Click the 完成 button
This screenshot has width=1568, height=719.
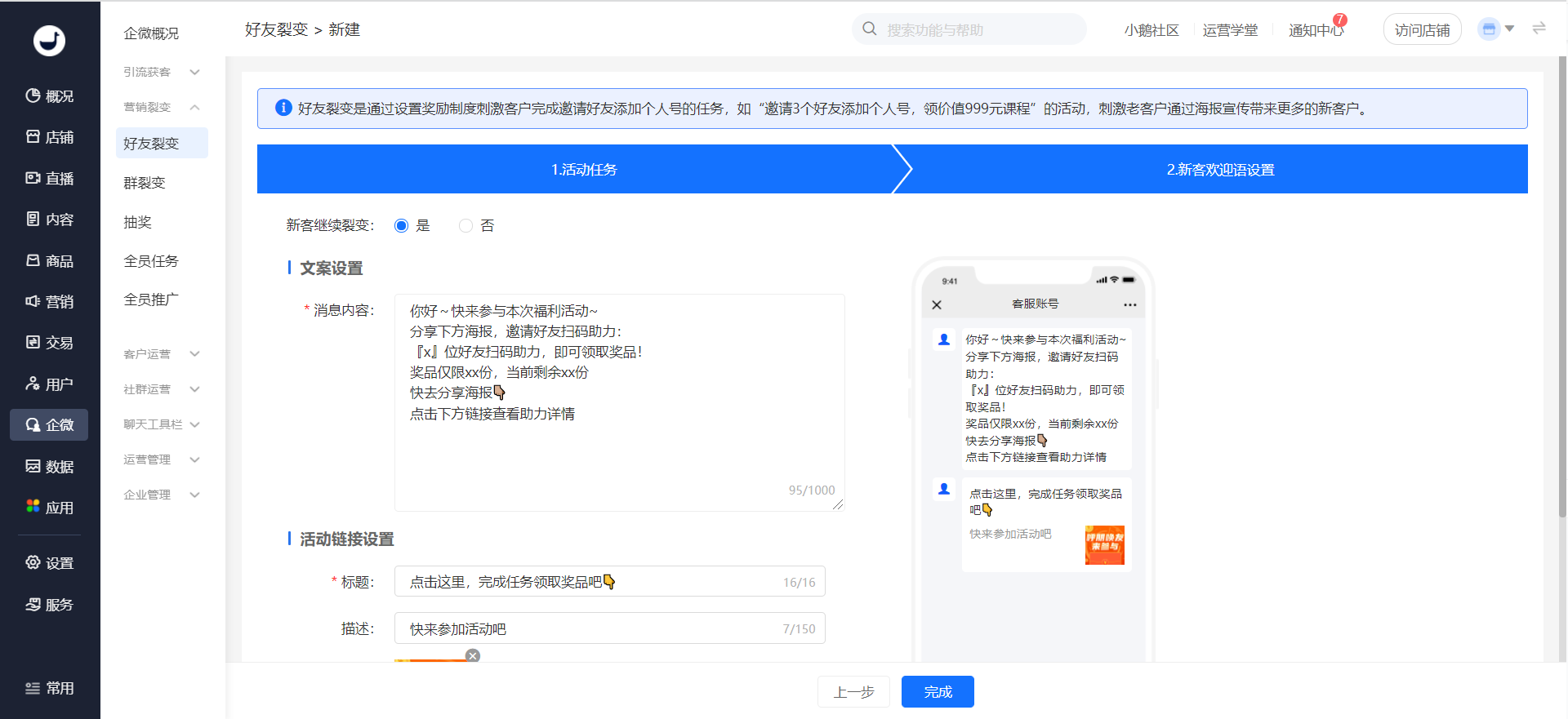[x=938, y=691]
